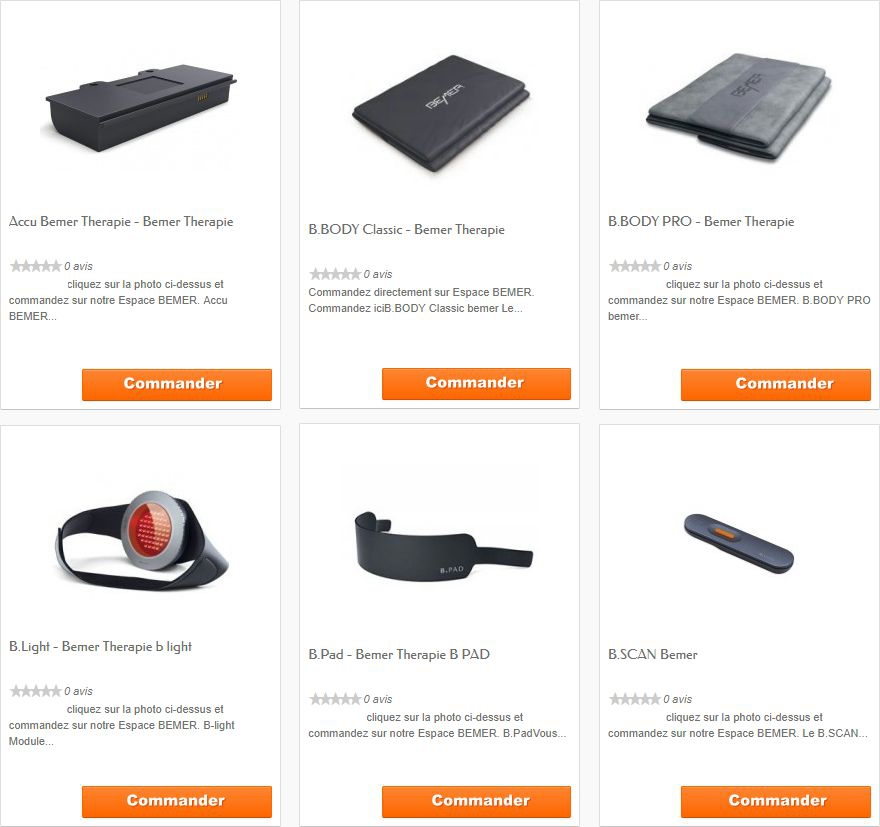
Task: Open the Accu Bemer Therapie title link
Action: coord(121,222)
